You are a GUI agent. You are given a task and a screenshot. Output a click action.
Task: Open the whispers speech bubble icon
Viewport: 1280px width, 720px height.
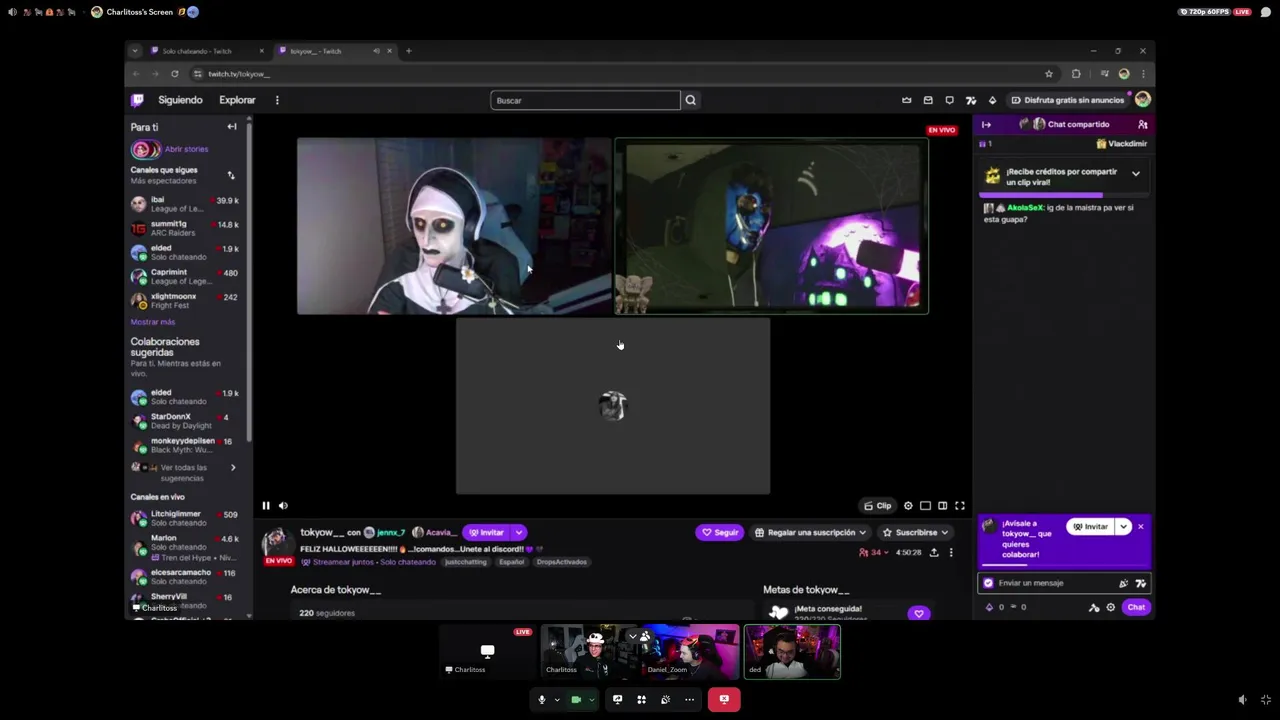(x=949, y=100)
